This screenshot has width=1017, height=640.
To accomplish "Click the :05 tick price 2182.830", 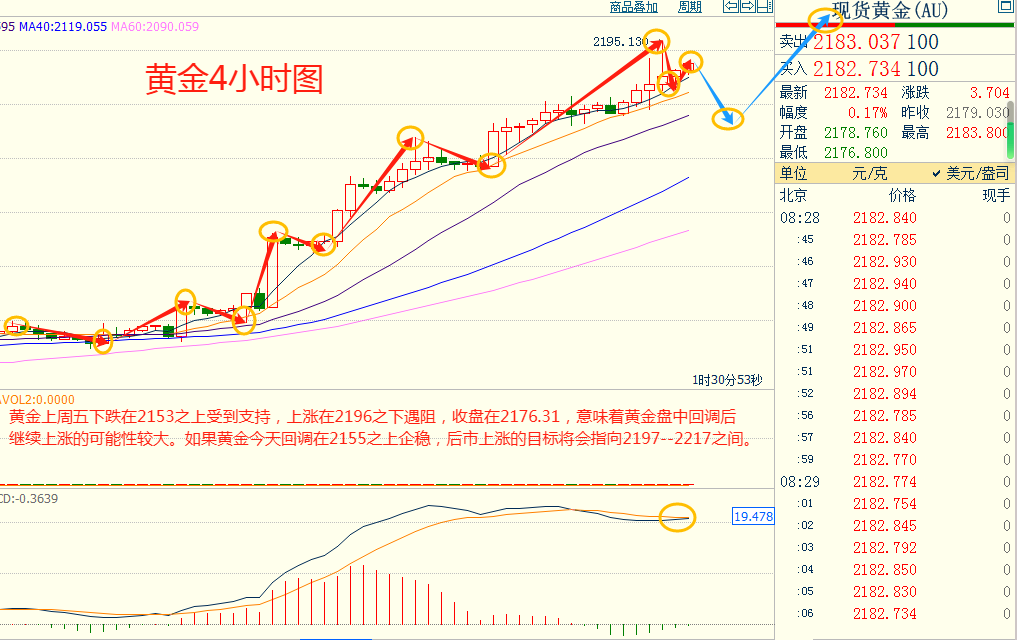I will click(885, 592).
